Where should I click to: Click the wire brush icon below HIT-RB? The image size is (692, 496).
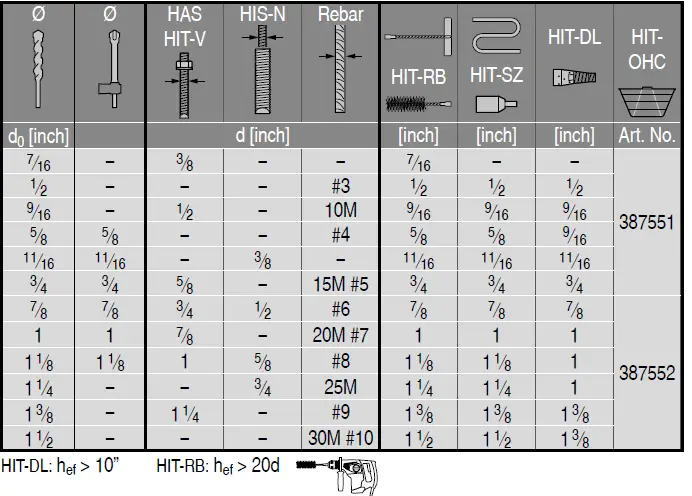pyautogui.click(x=418, y=104)
